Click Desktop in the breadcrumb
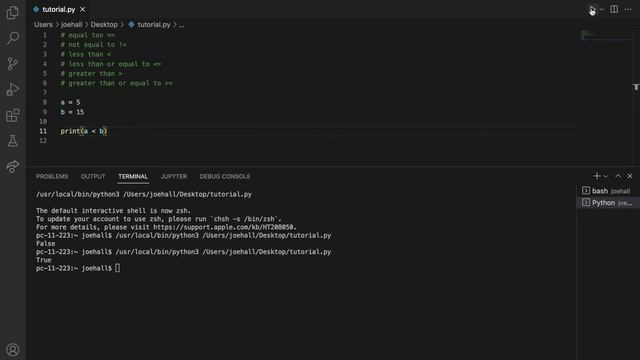This screenshot has height=360, width=640. coord(104,24)
